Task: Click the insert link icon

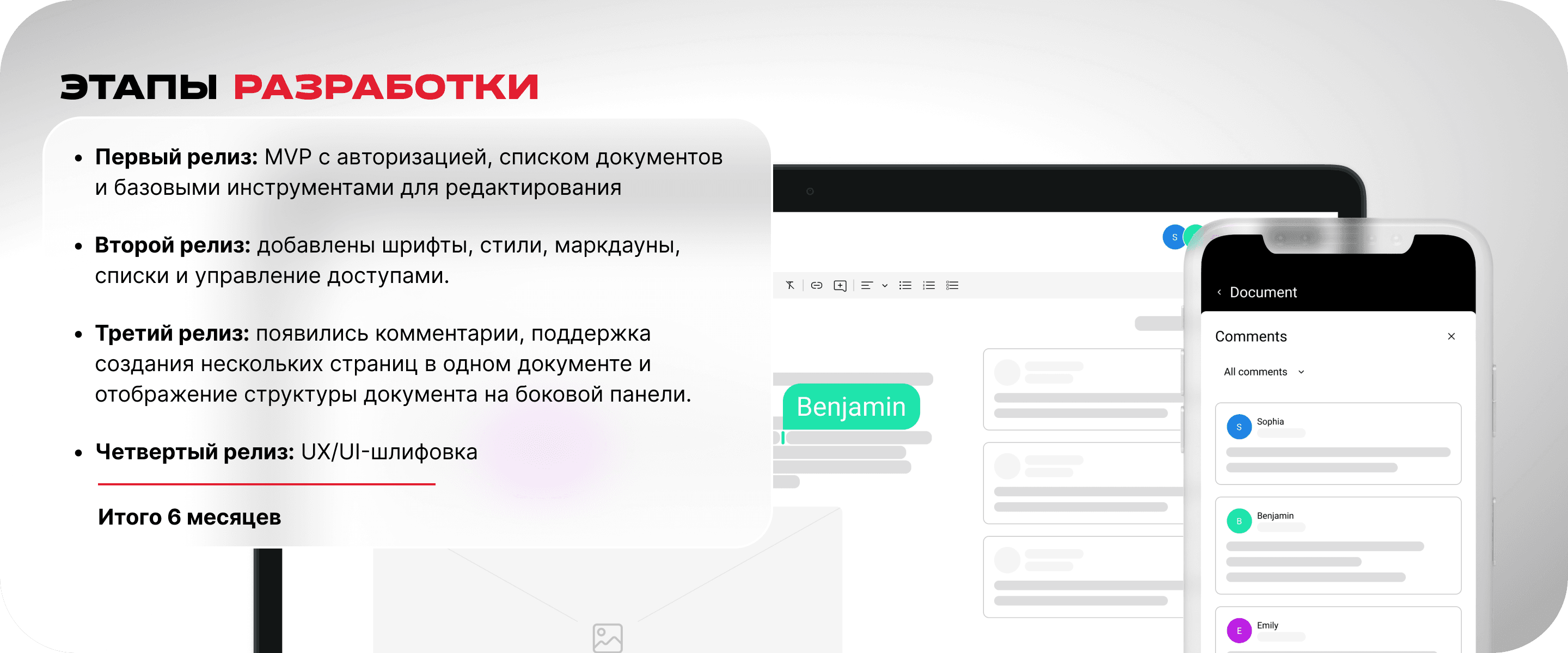Action: (816, 286)
